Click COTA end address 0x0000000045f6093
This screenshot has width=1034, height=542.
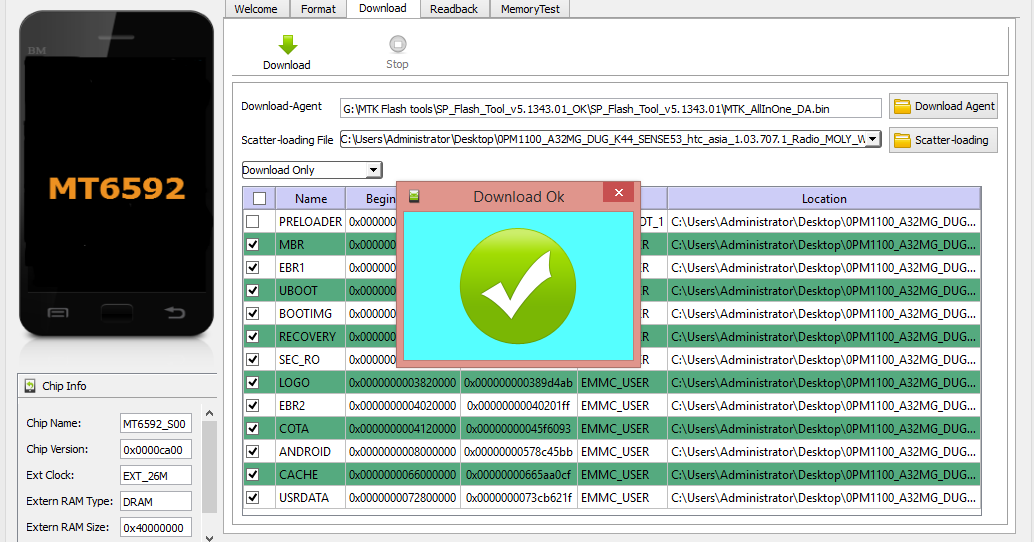click(x=519, y=429)
